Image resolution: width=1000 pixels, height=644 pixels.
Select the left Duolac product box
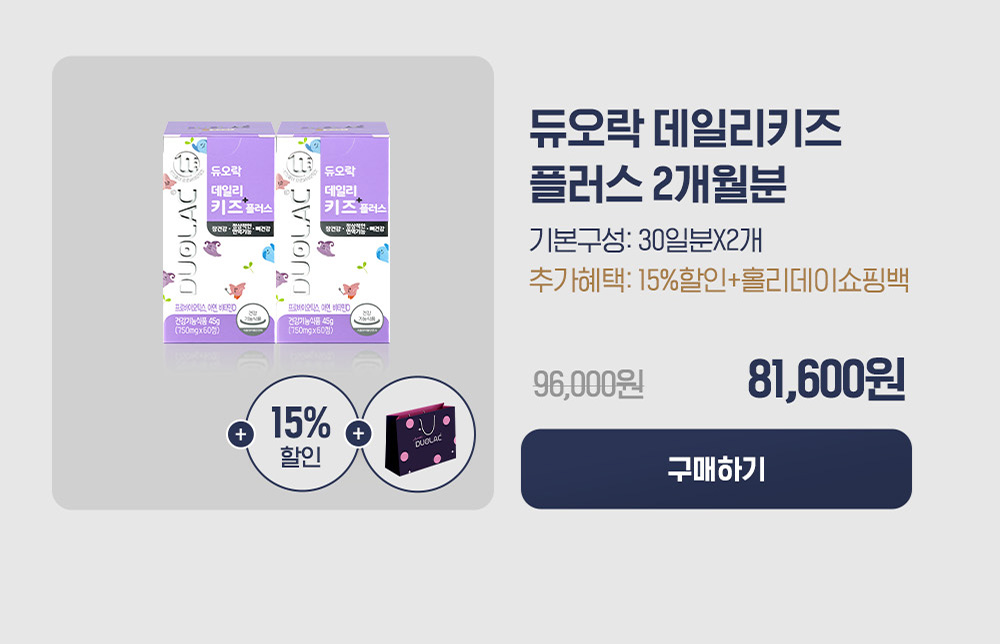(219, 233)
